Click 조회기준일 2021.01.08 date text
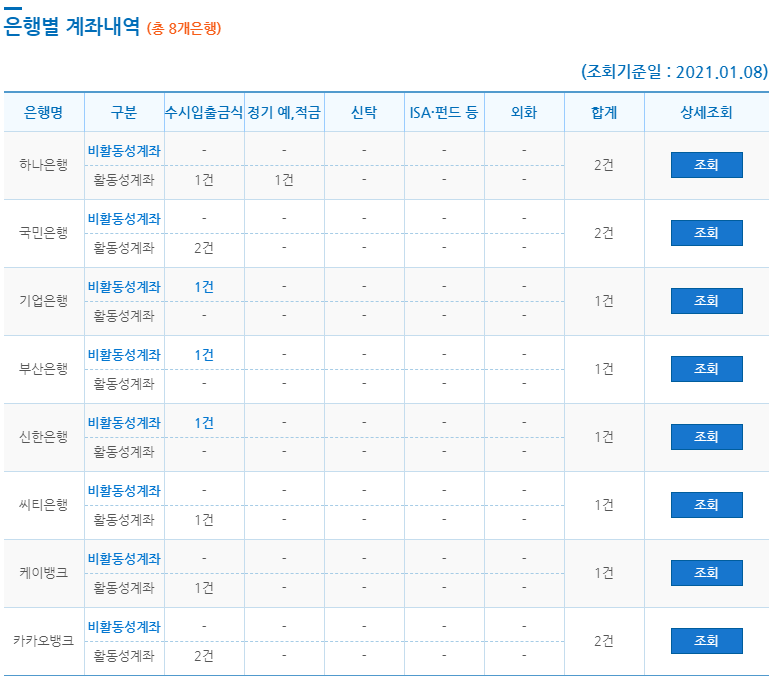The height and width of the screenshot is (677, 771). pyautogui.click(x=674, y=72)
